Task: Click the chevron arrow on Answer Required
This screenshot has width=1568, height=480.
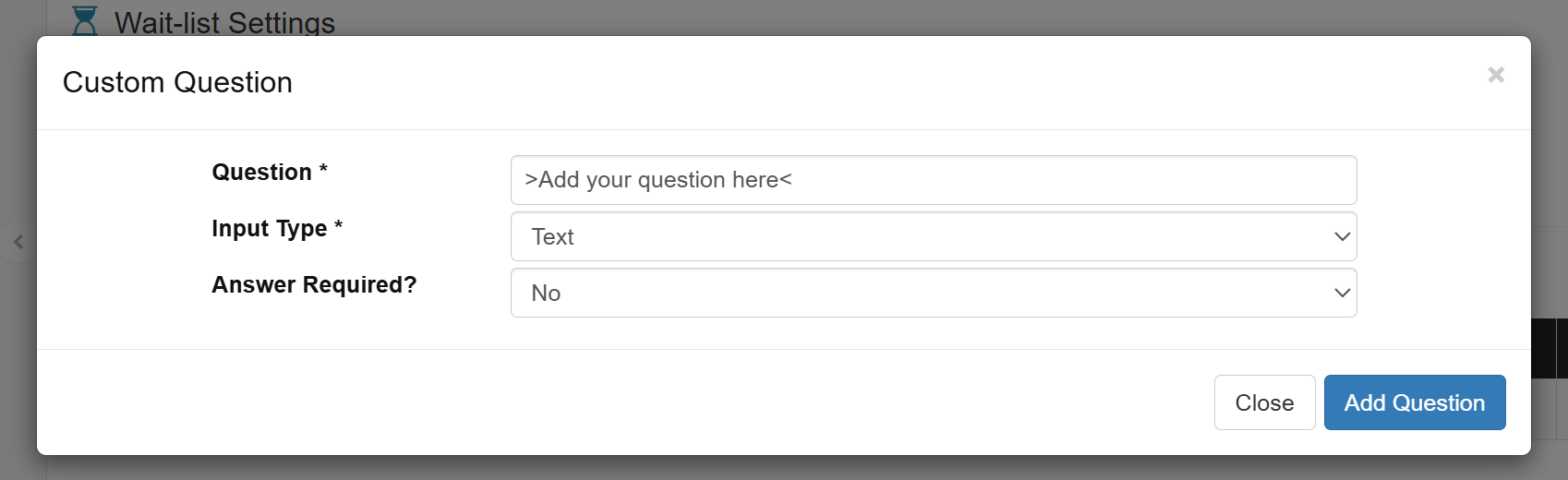Action: [1342, 293]
